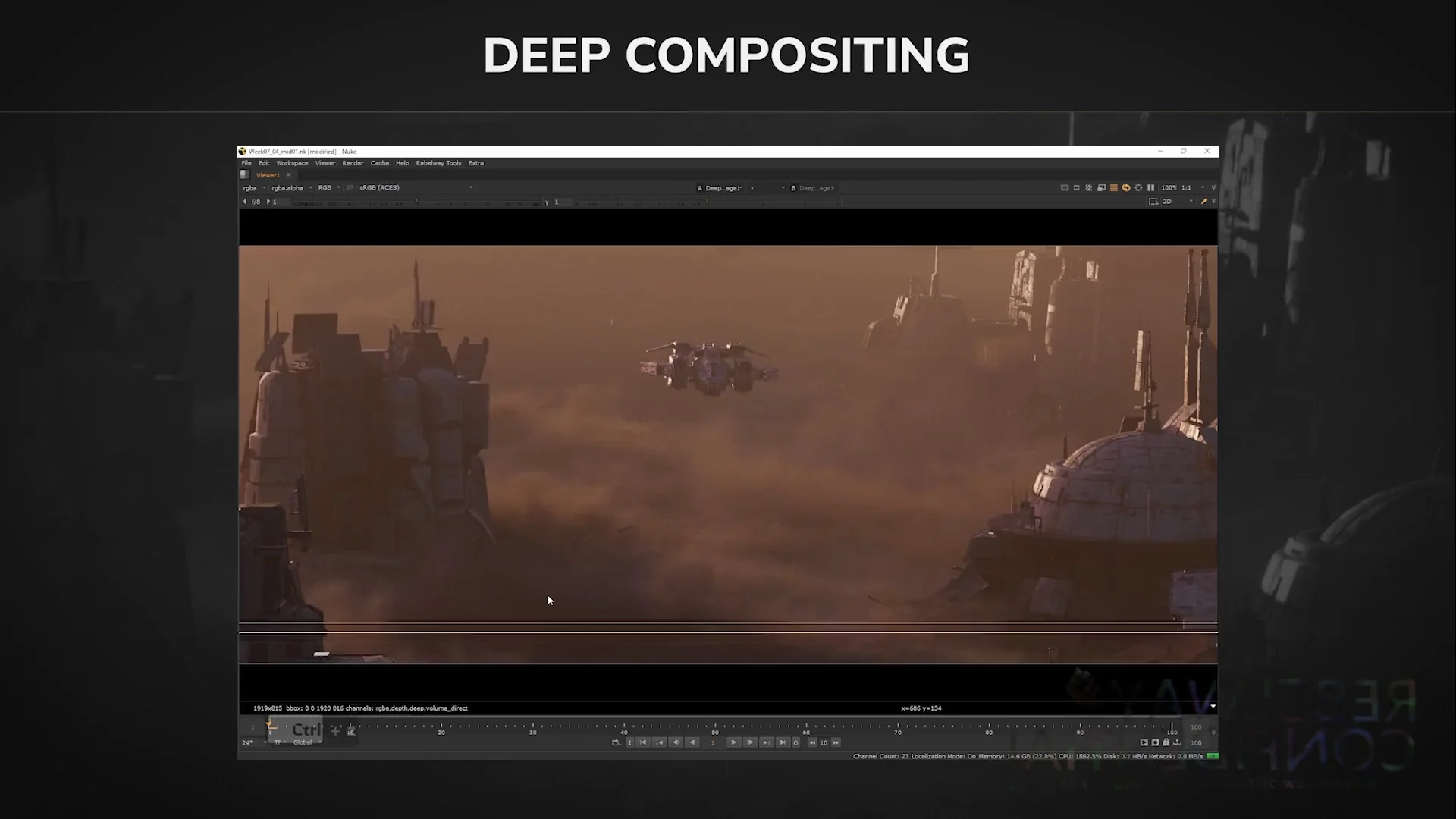Decrease f-stop with left arrow
1456x819 pixels.
(x=244, y=202)
